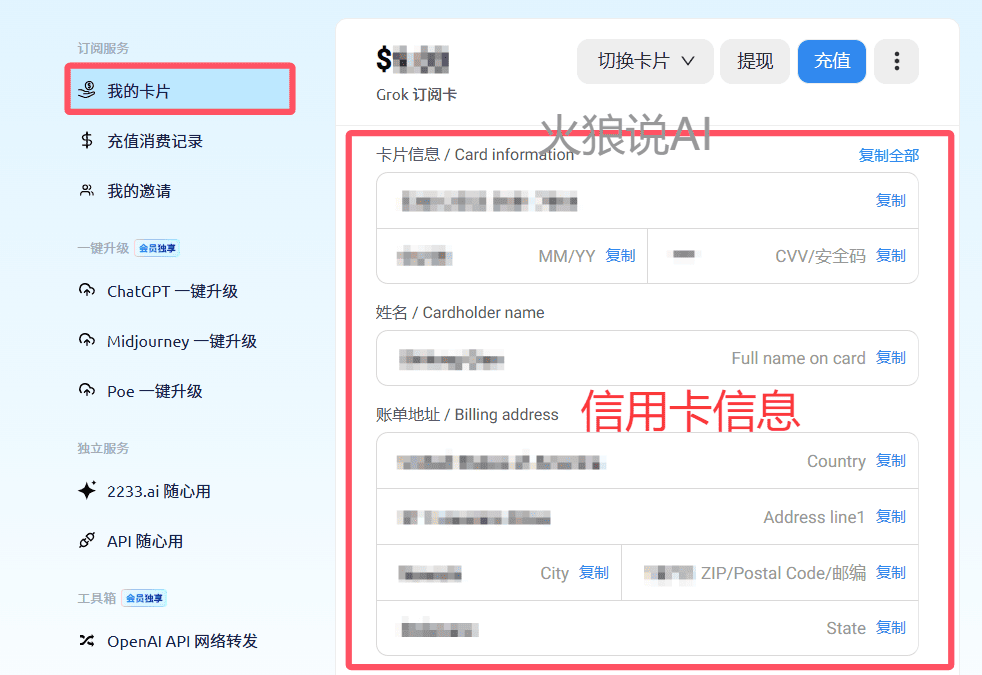982x675 pixels.
Task: Go to 我的邀请 in the sidebar
Action: pyautogui.click(x=139, y=191)
